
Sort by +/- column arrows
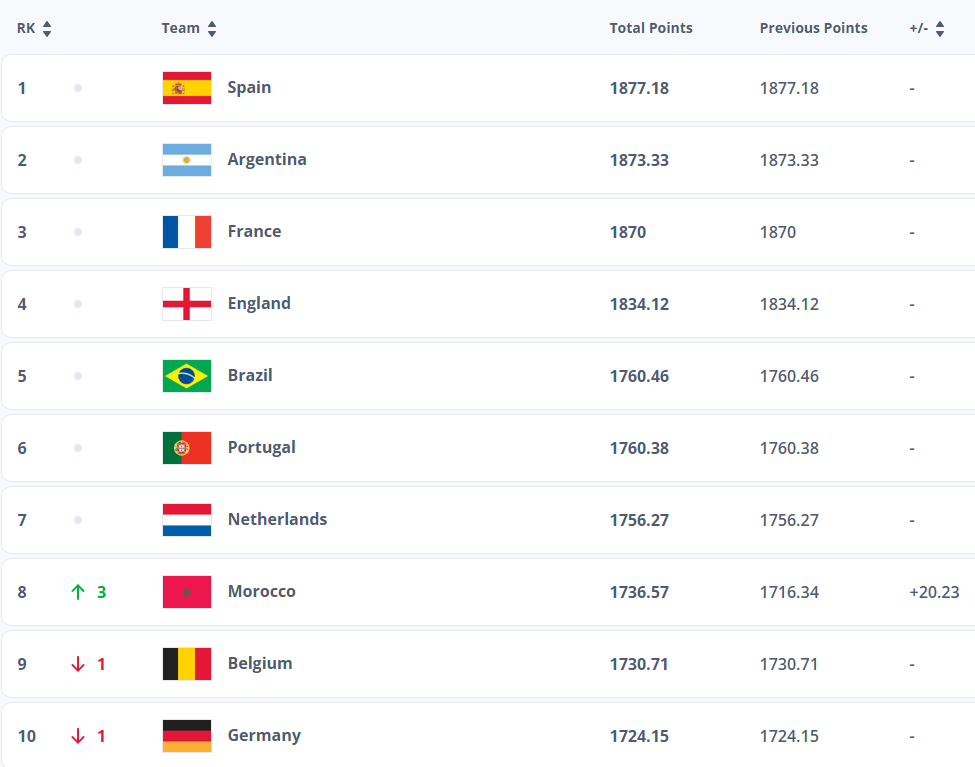940,29
